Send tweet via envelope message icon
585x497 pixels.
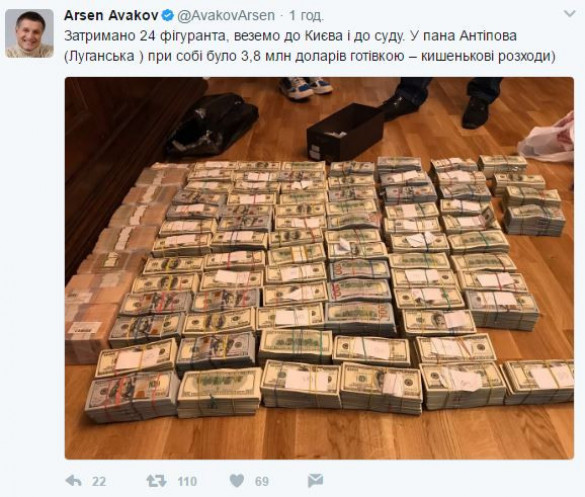[315, 481]
